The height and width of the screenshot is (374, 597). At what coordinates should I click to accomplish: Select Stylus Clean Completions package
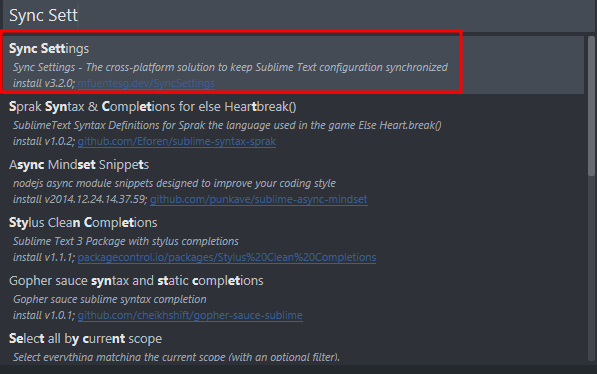tap(293, 239)
